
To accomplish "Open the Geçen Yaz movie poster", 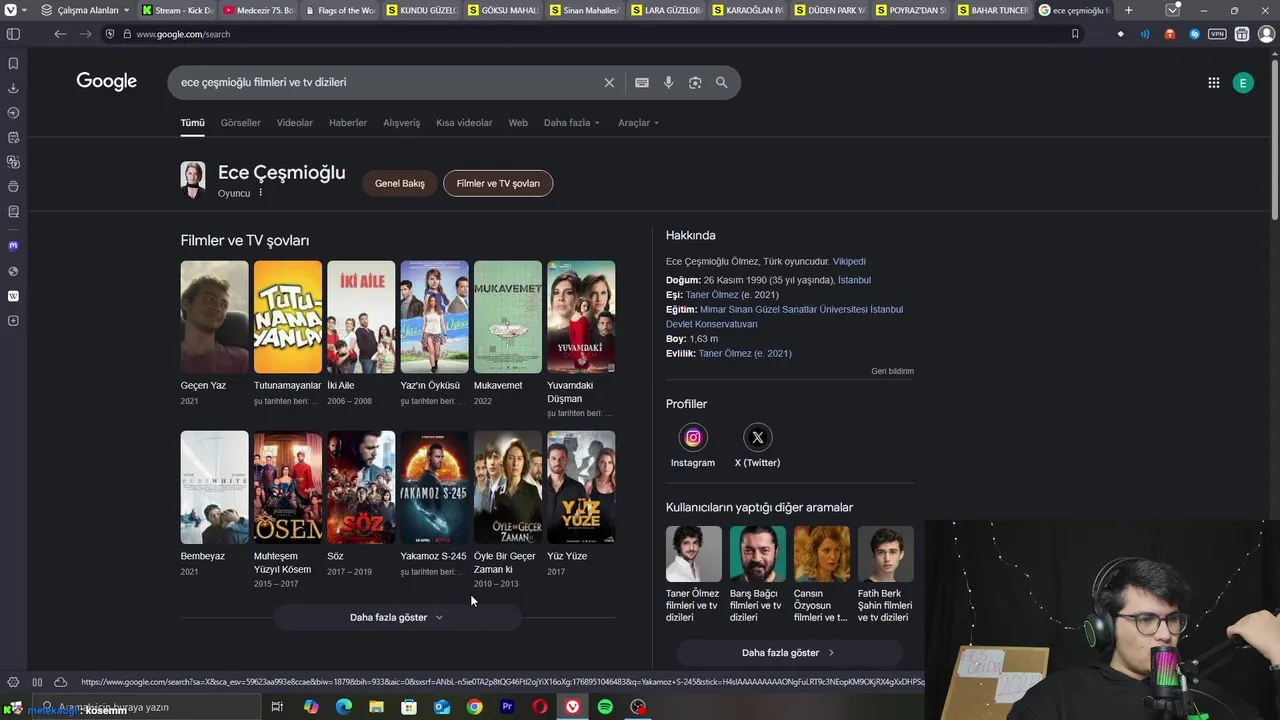I will tap(214, 317).
